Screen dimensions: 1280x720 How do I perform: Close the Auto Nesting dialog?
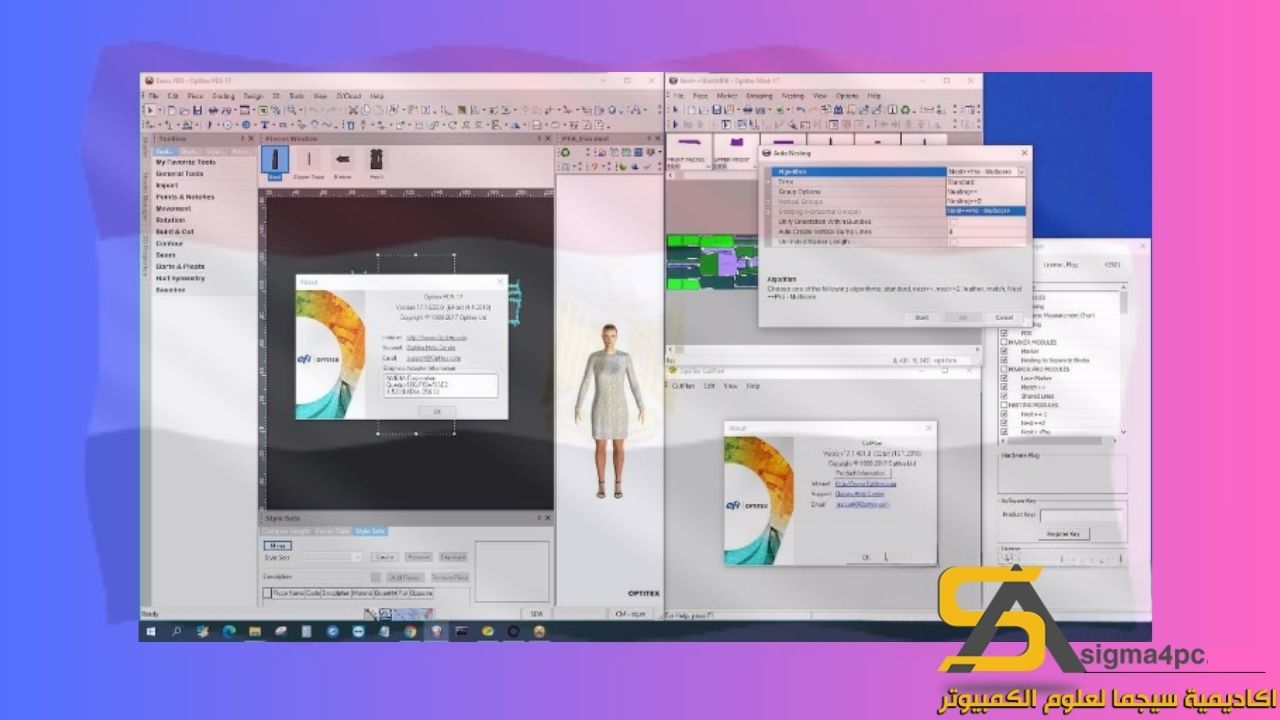(1024, 153)
